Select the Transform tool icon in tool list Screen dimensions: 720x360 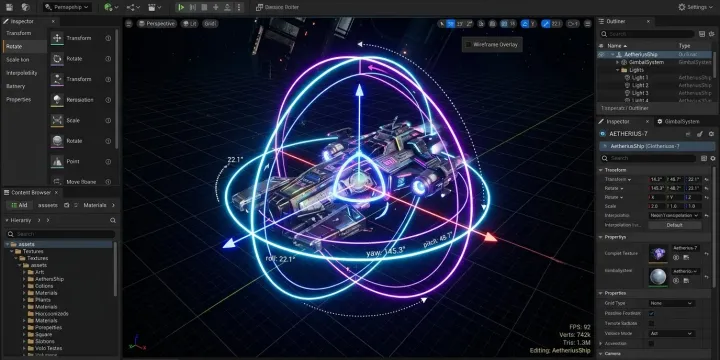pos(57,38)
